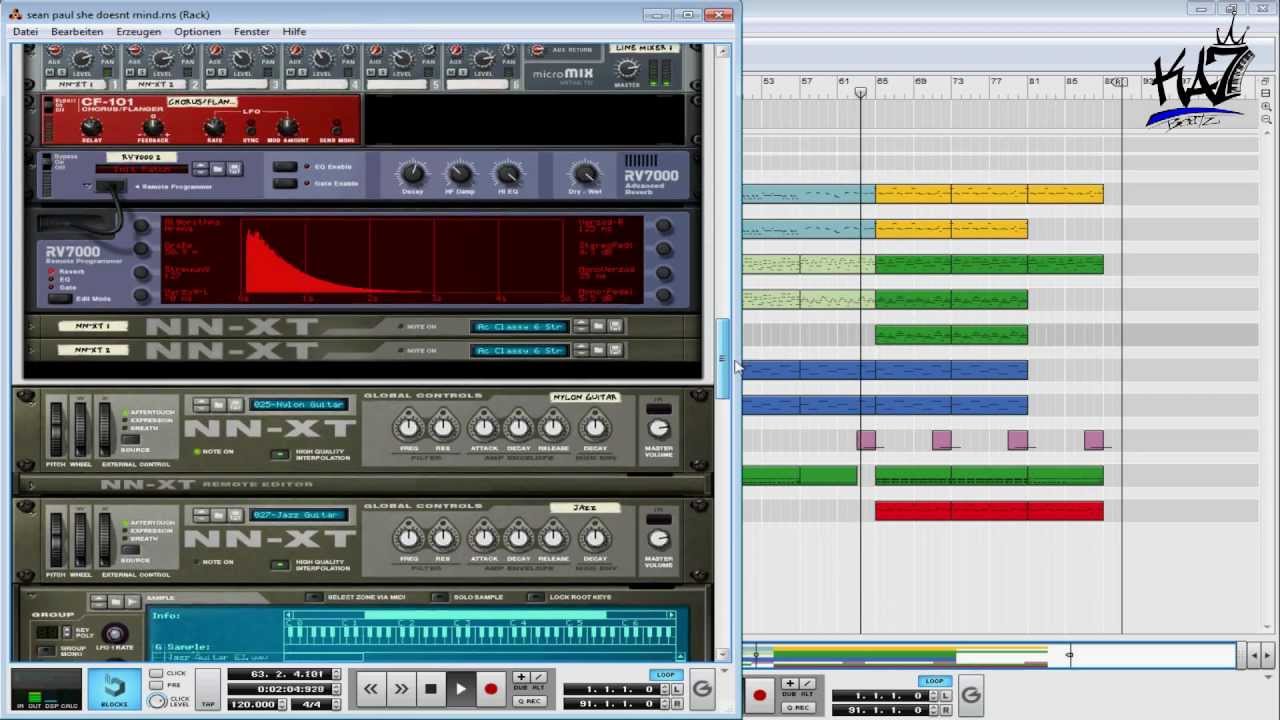Click the RV7000 browse patch folder icon
Image resolution: width=1280 pixels, height=720 pixels.
218,169
